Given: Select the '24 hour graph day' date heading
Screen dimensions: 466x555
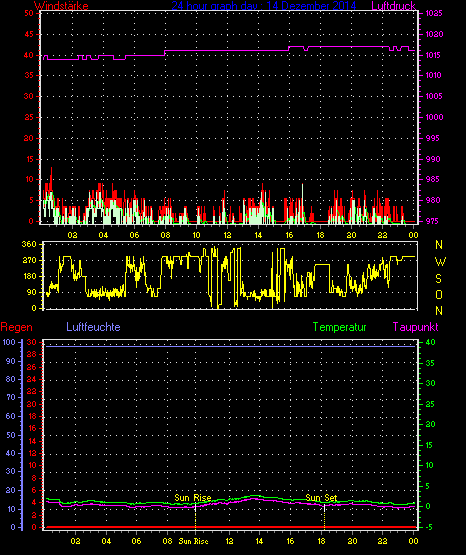Looking at the screenshot, I should (x=264, y=6).
